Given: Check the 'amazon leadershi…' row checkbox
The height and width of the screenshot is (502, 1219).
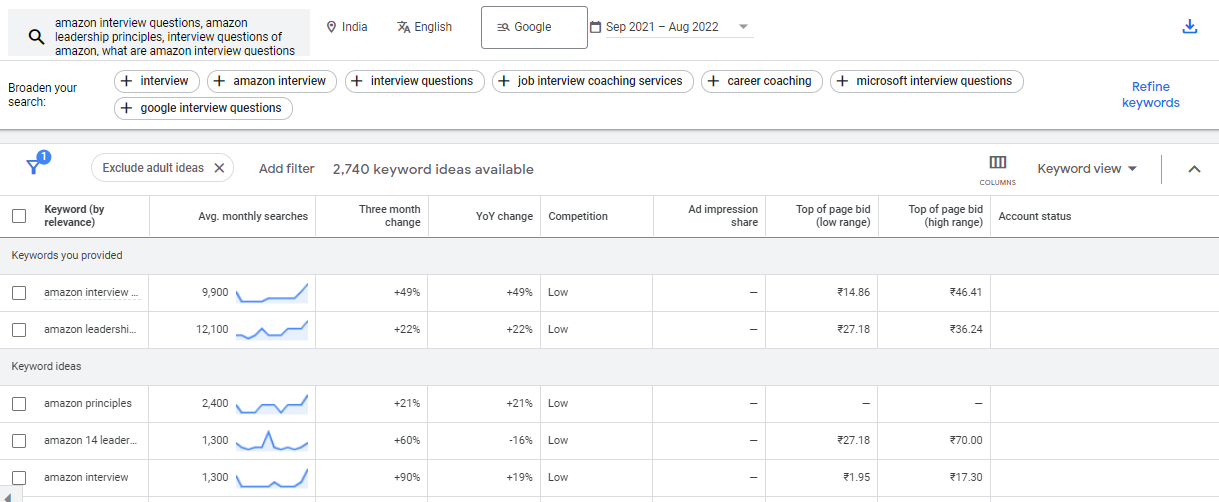Looking at the screenshot, I should [19, 330].
